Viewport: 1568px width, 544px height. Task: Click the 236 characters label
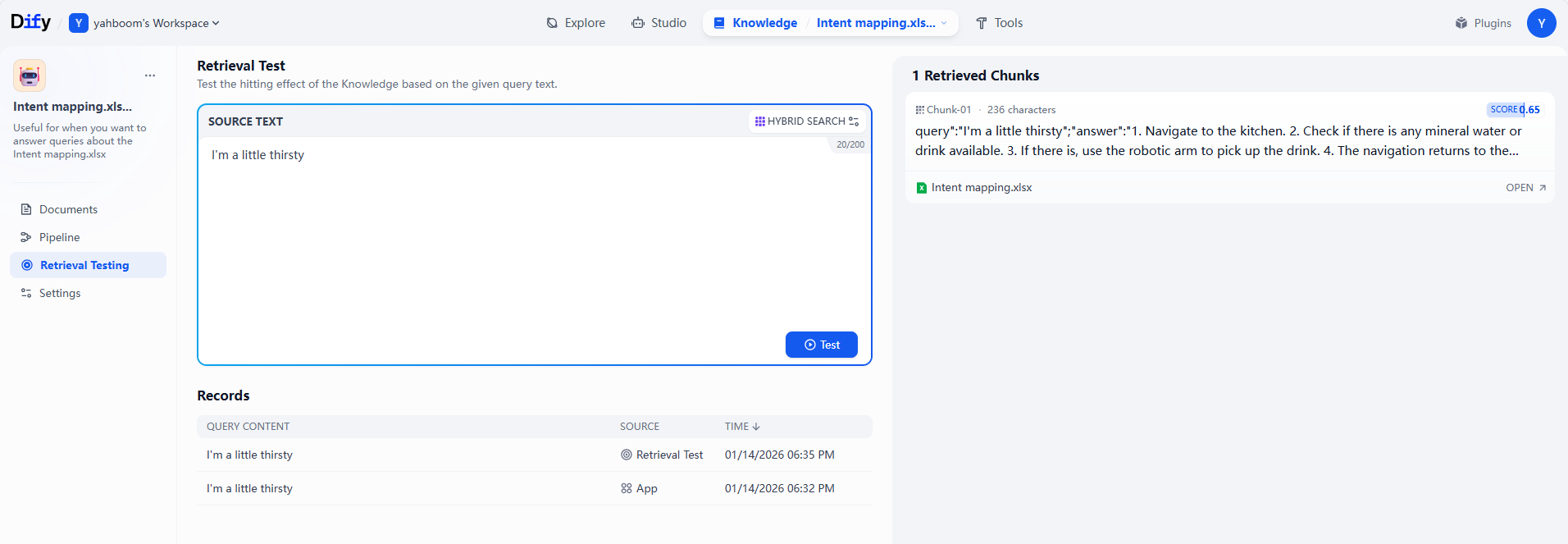coord(1022,110)
